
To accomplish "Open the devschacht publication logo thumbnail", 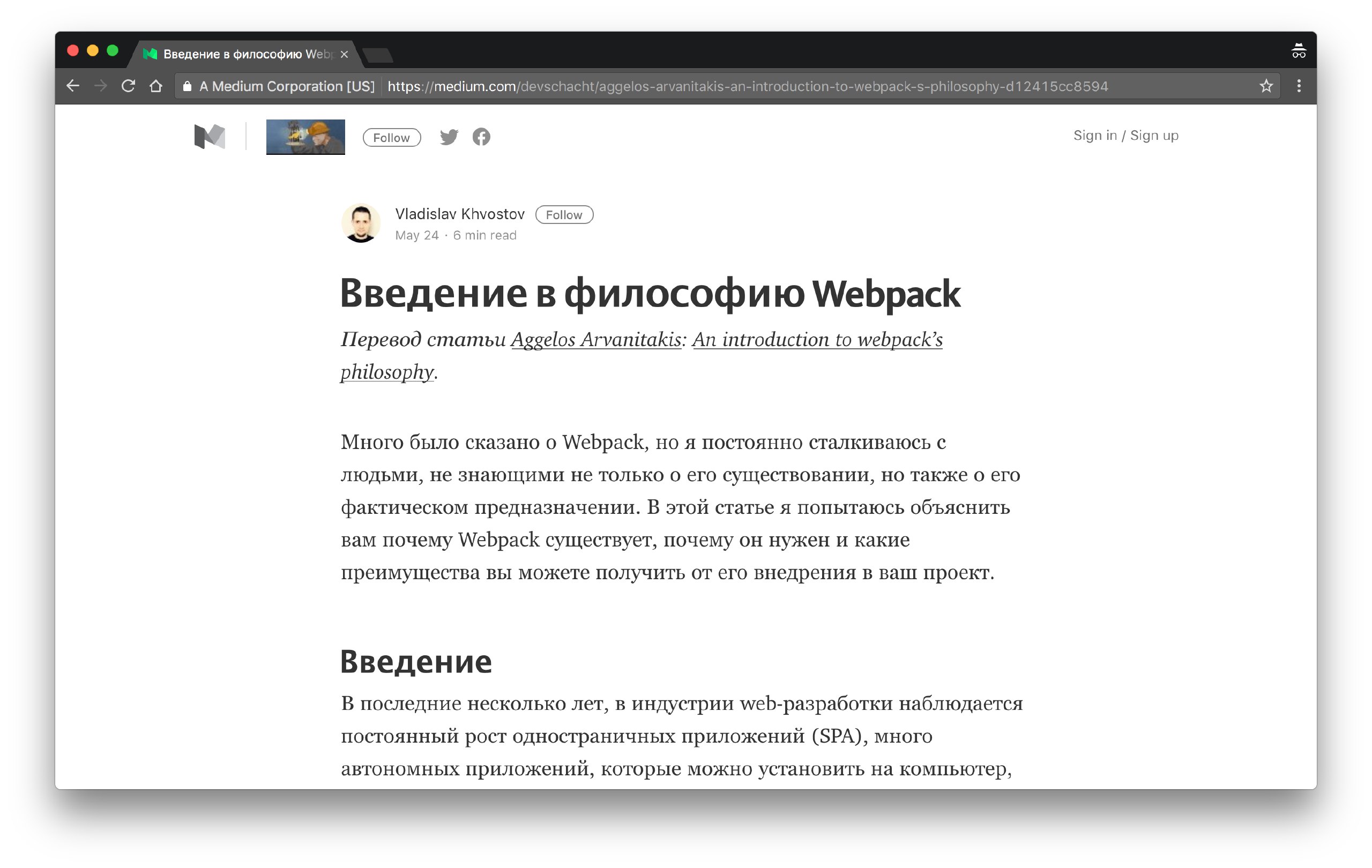I will click(x=305, y=137).
